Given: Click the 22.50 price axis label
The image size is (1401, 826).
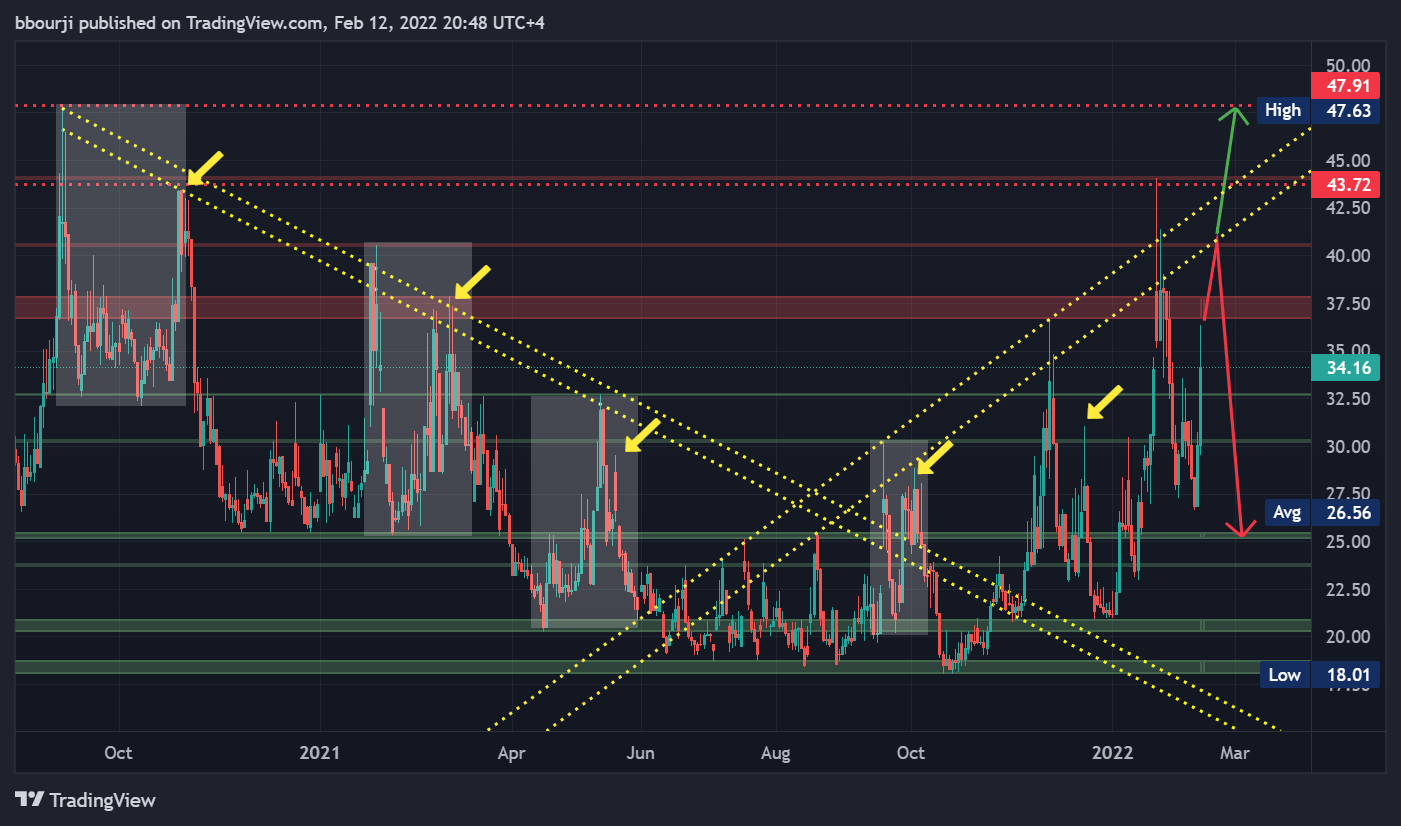Looking at the screenshot, I should click(x=1347, y=589).
